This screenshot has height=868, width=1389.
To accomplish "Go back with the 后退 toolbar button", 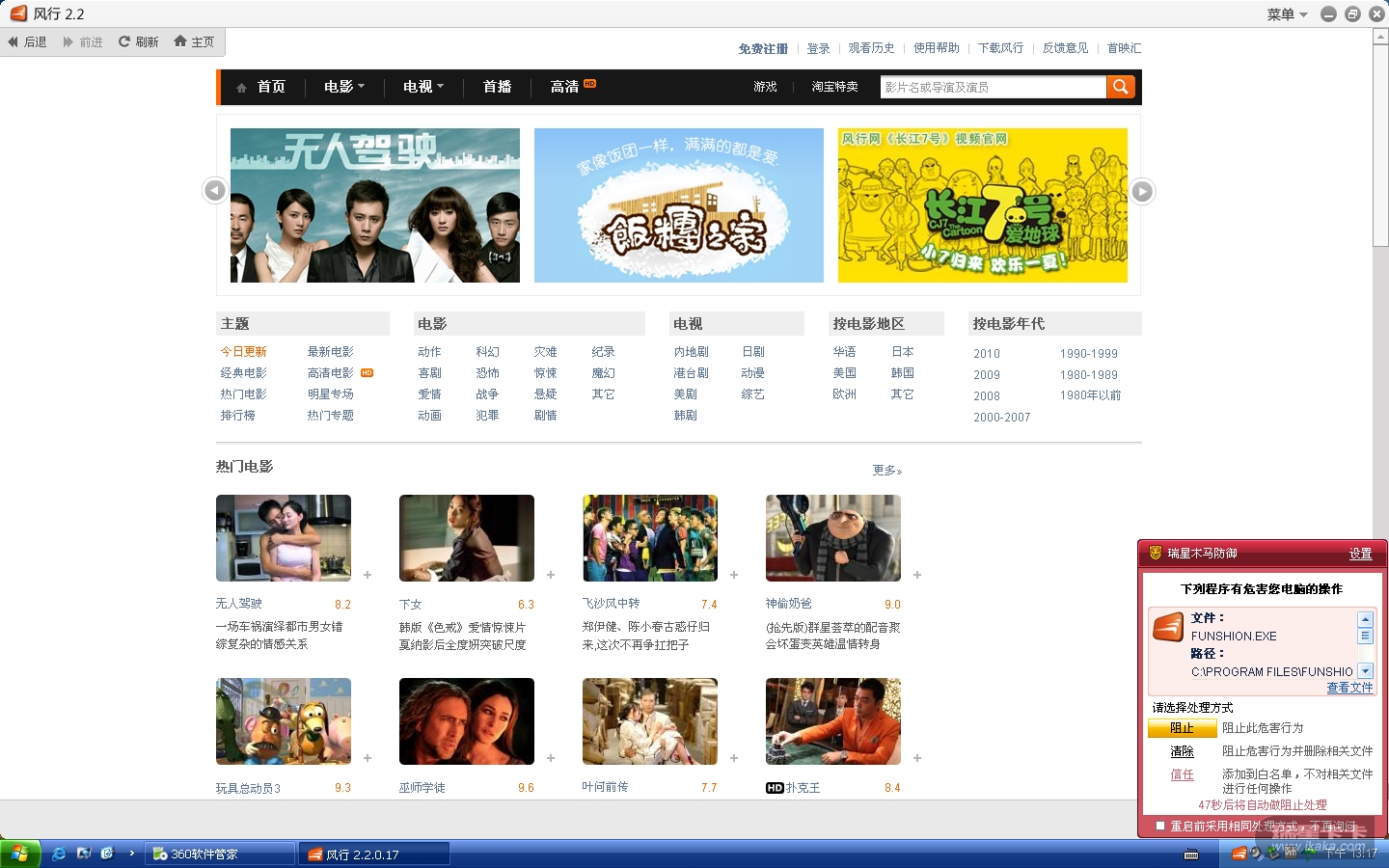I will pyautogui.click(x=27, y=42).
